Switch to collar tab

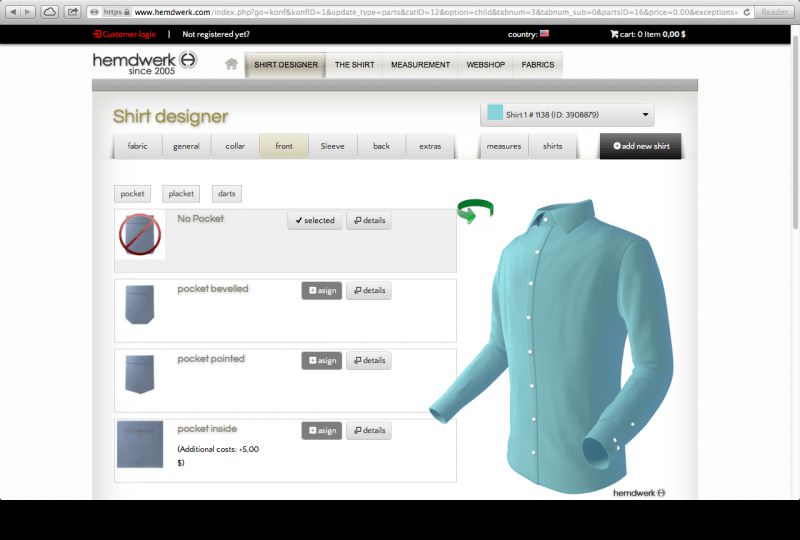coord(235,146)
